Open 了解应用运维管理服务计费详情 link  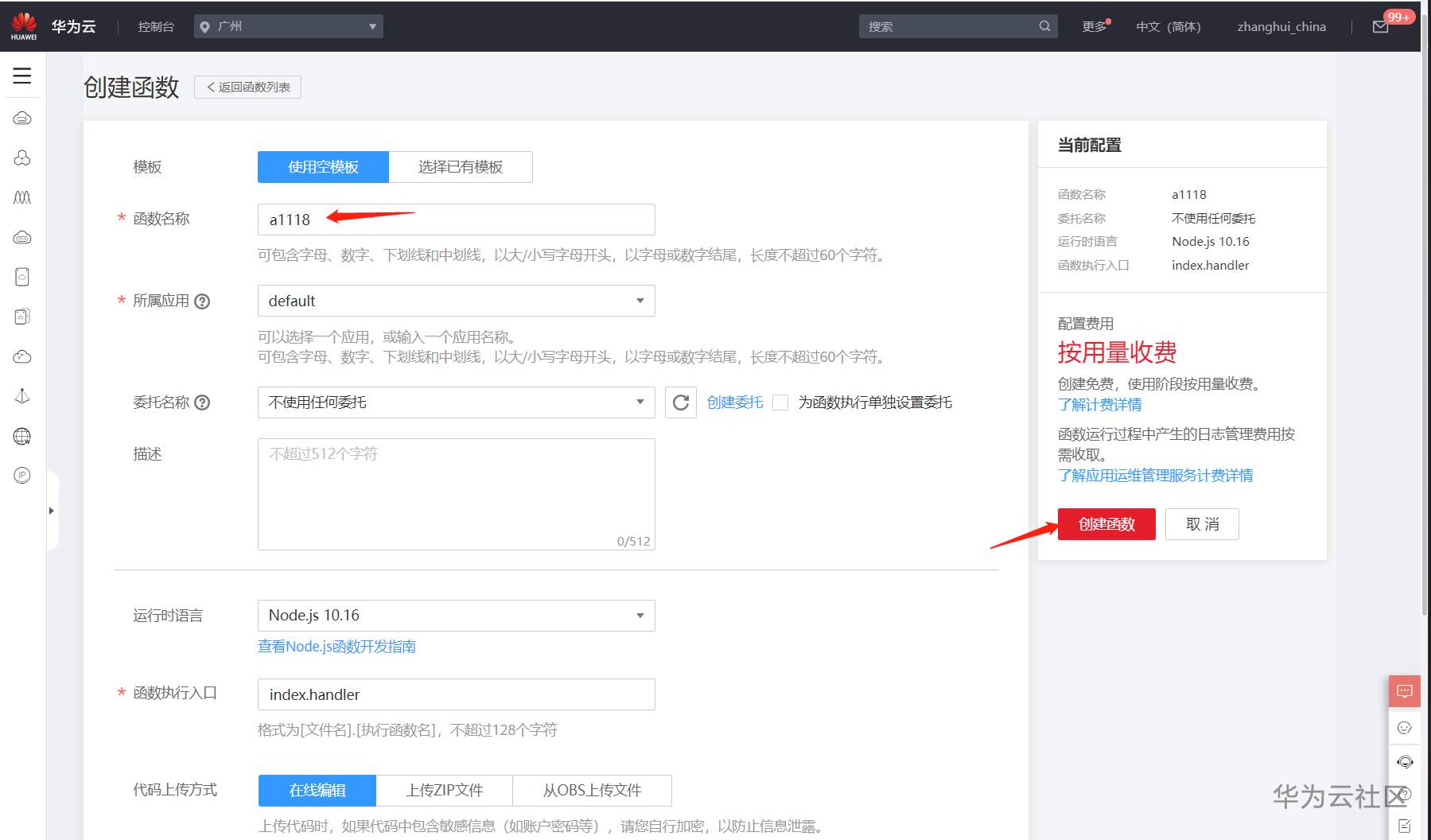(x=1156, y=476)
